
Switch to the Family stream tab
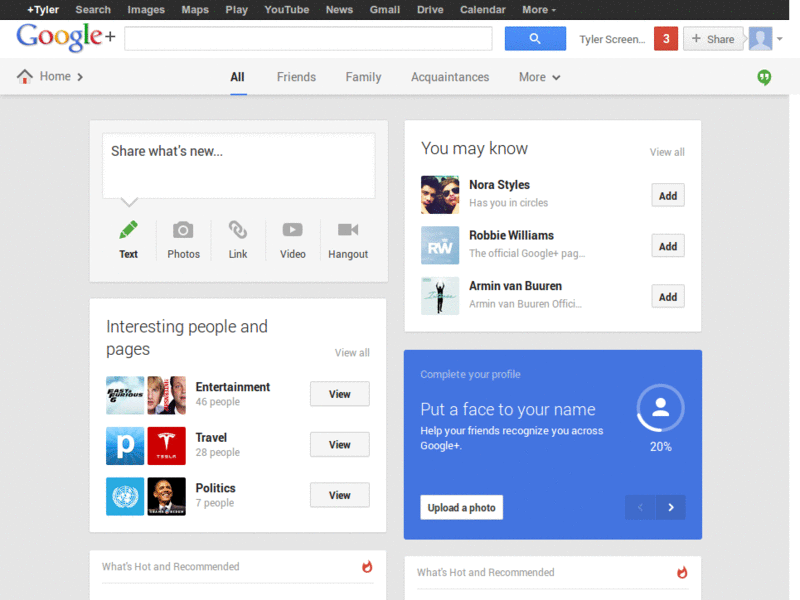363,77
